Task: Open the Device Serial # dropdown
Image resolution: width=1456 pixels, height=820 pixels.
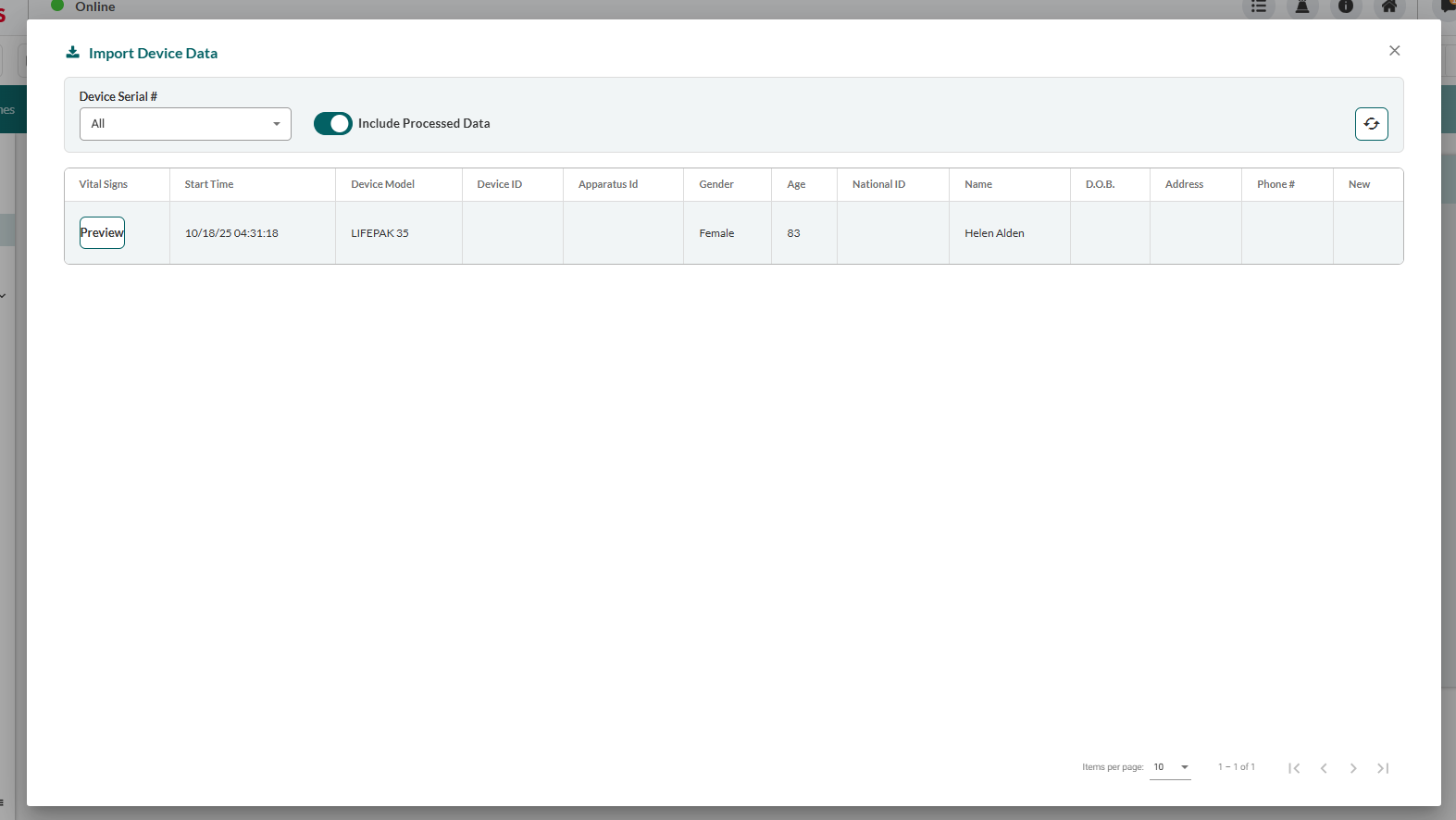Action: point(185,124)
